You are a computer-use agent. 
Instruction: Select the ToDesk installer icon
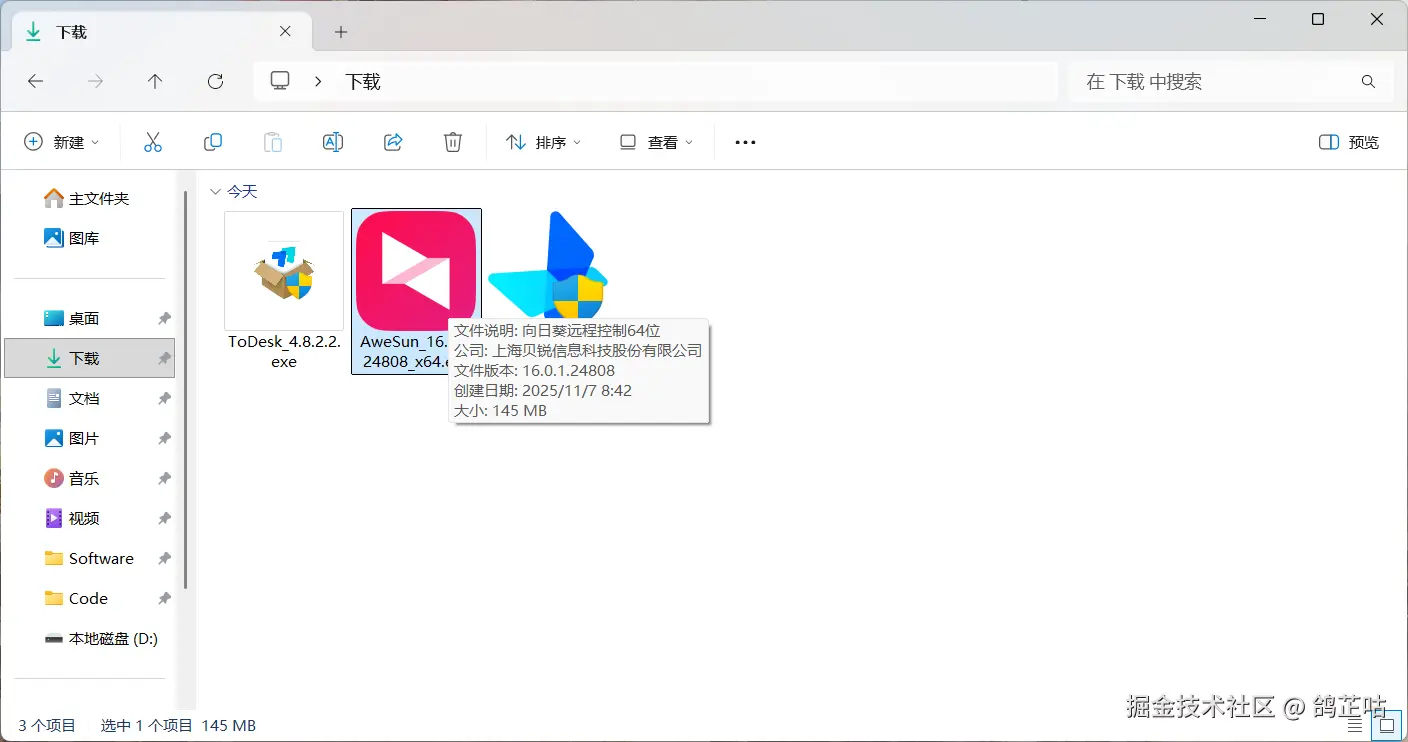point(284,271)
